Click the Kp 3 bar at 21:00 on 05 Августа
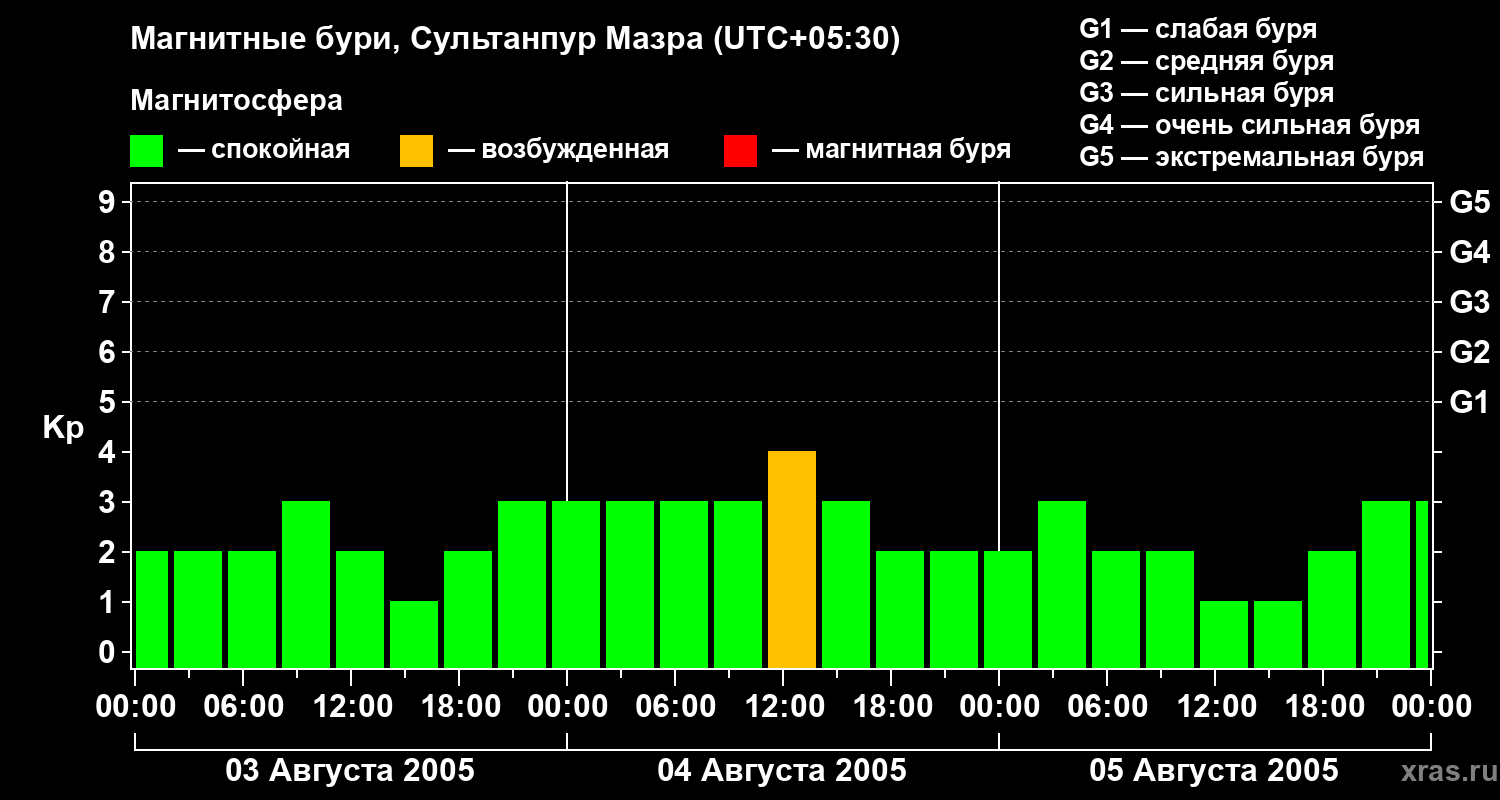This screenshot has width=1500, height=800. [1386, 584]
